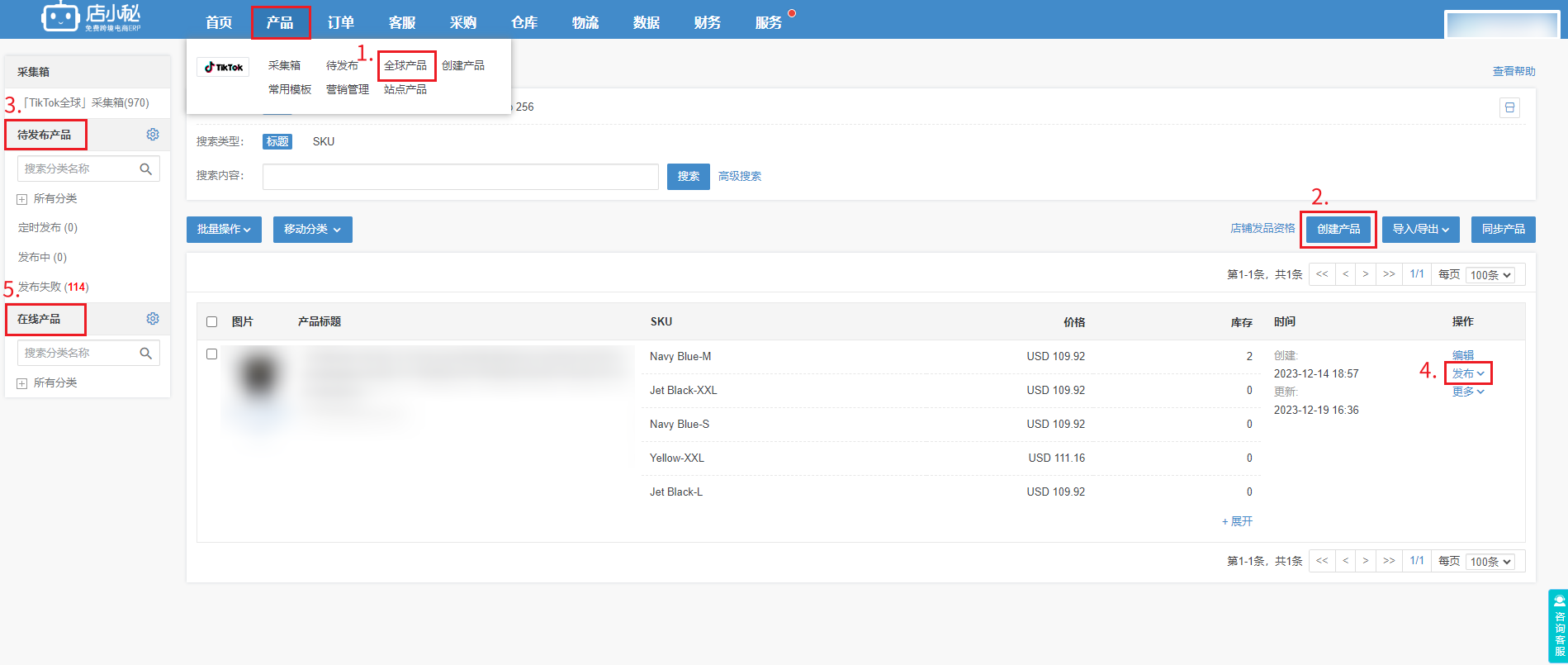Open the 移动分类 dropdown
The image size is (1568, 665).
312,230
